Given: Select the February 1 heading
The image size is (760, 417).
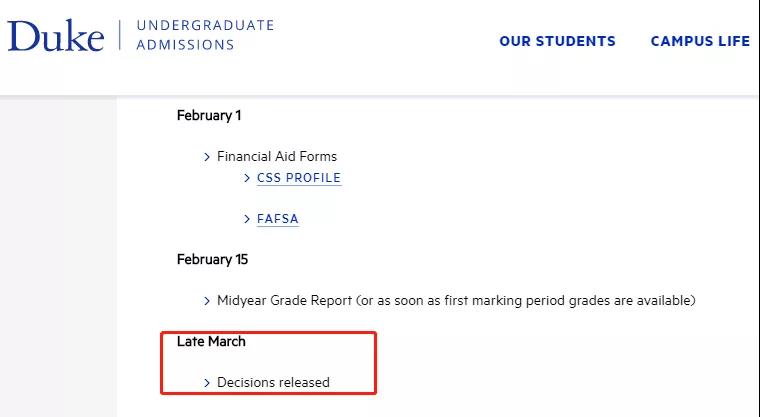Looking at the screenshot, I should pos(209,115).
